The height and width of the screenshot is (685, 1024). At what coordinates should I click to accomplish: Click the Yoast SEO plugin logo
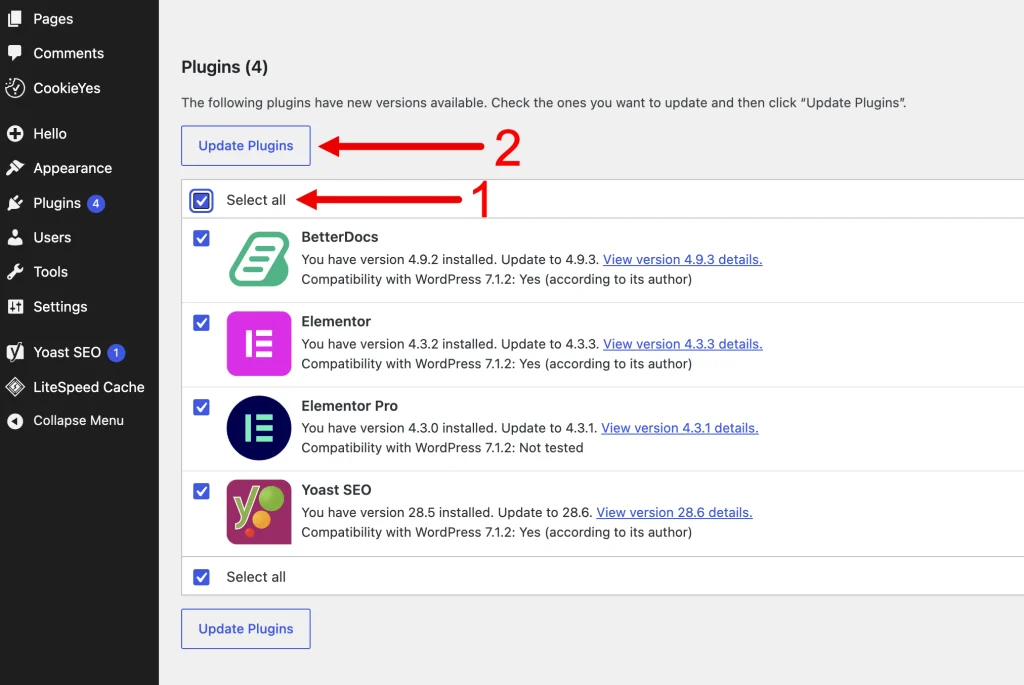coord(259,512)
